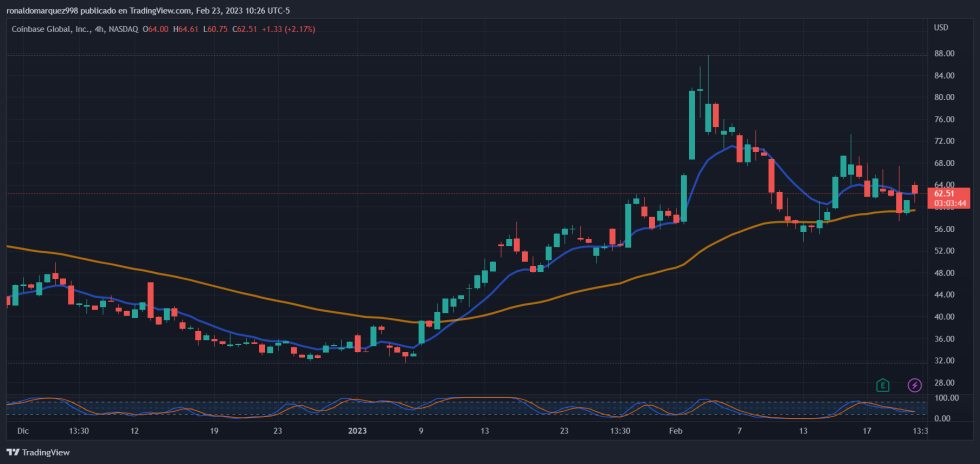Click the 03:03:44 candle countdown timer
The width and height of the screenshot is (980, 464).
[x=949, y=203]
